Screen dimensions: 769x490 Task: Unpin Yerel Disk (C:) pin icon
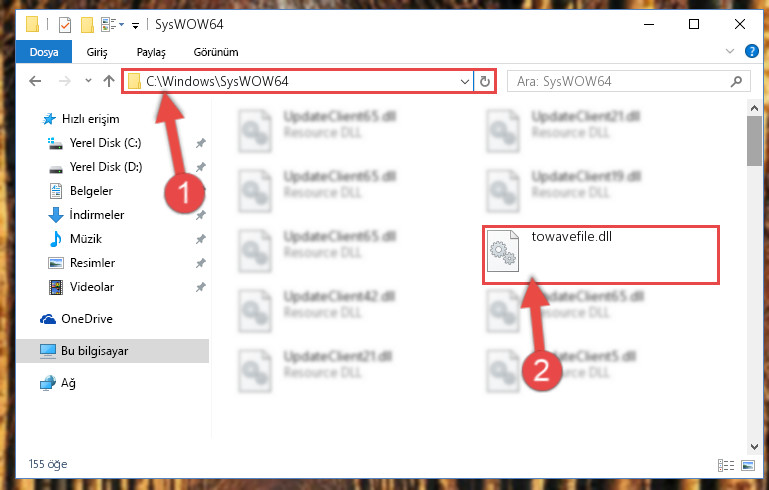[x=201, y=143]
